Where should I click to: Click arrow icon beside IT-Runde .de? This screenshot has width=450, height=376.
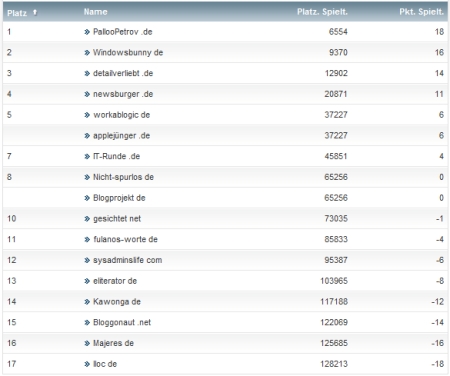pos(87,156)
